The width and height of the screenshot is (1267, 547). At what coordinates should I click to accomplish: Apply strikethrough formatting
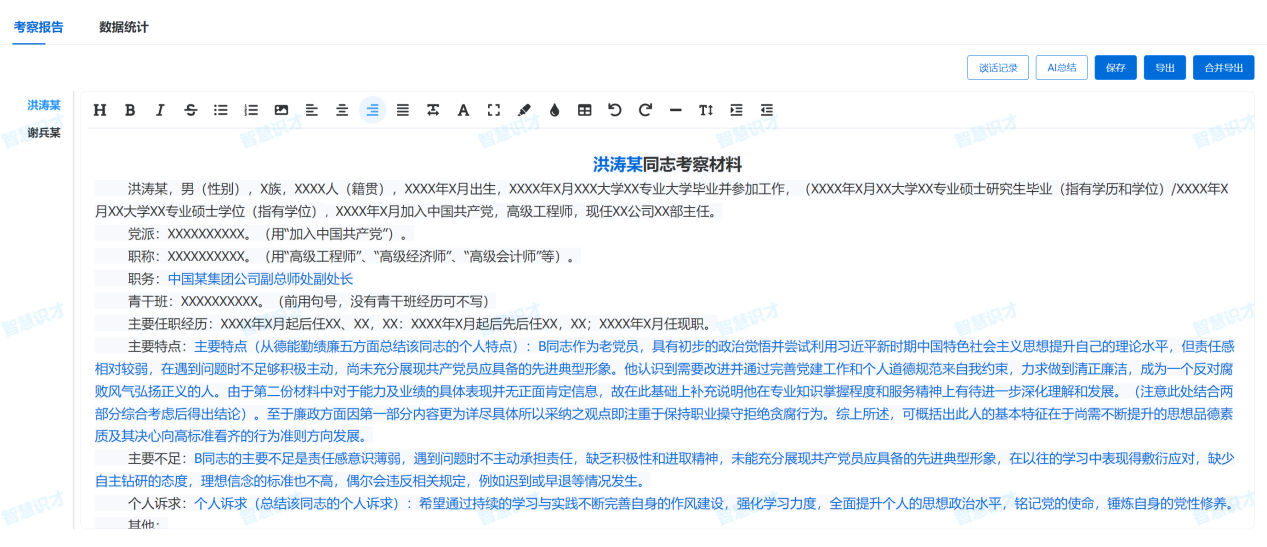(x=190, y=110)
